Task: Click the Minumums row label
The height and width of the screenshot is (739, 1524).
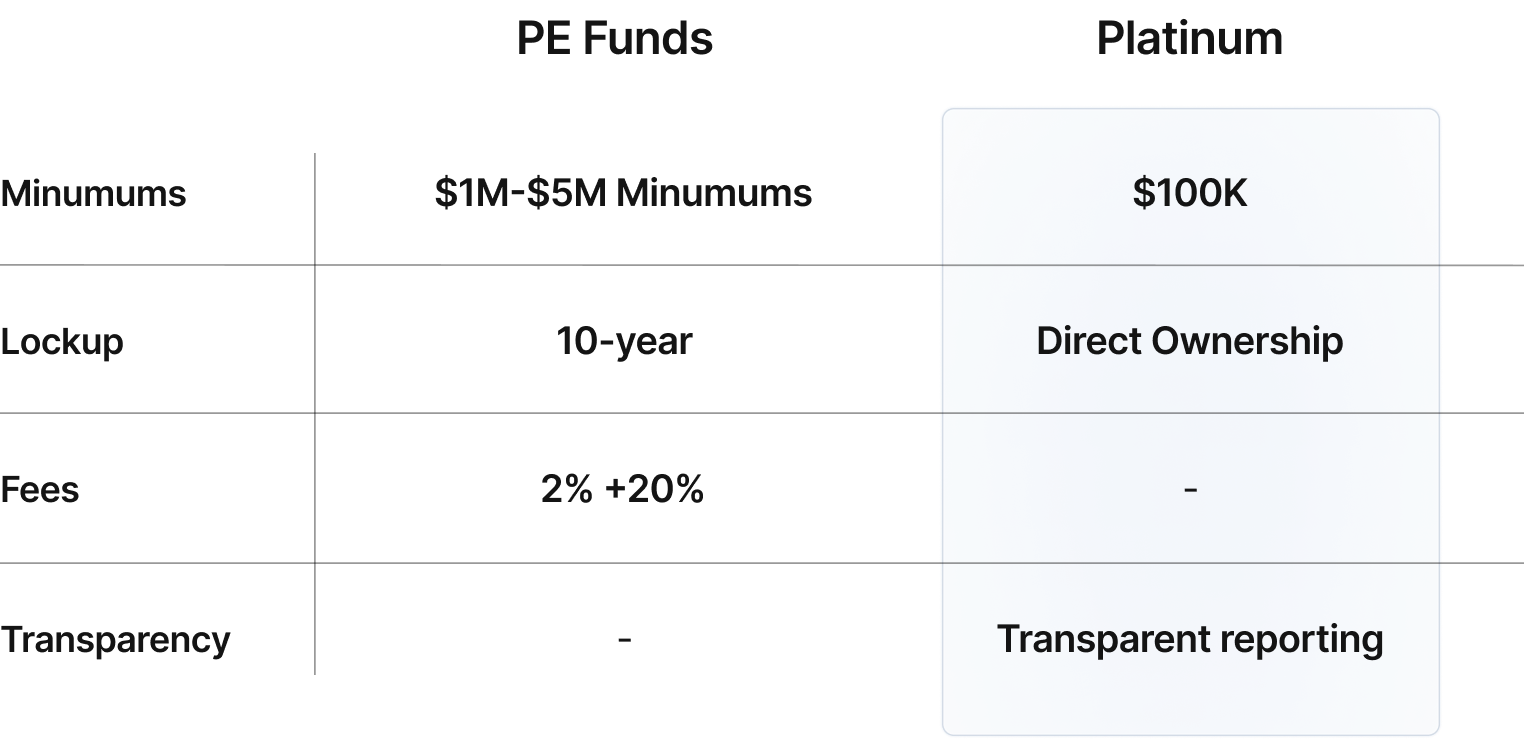Action: [93, 193]
